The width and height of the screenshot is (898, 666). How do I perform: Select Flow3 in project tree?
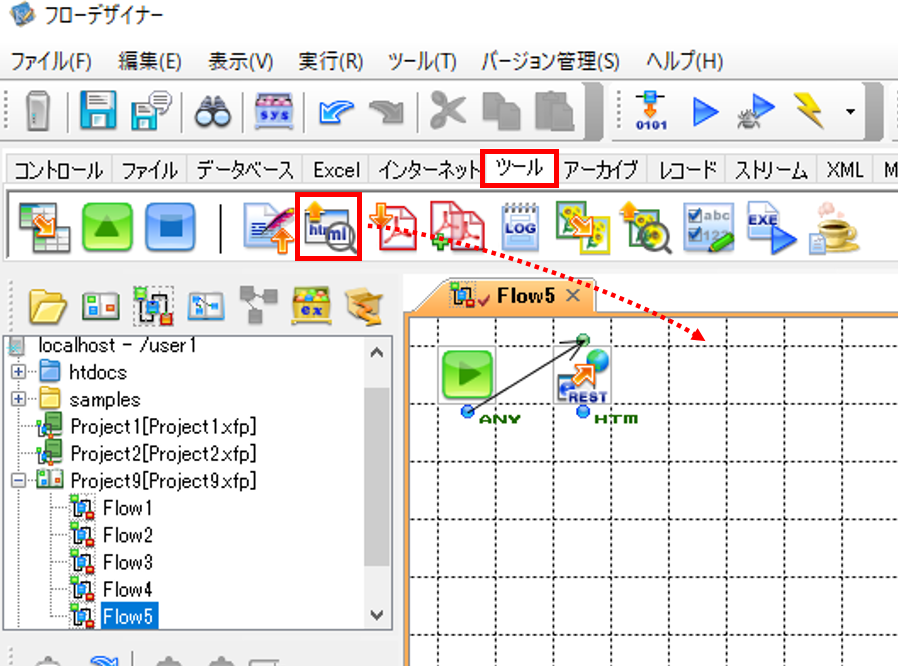(127, 562)
